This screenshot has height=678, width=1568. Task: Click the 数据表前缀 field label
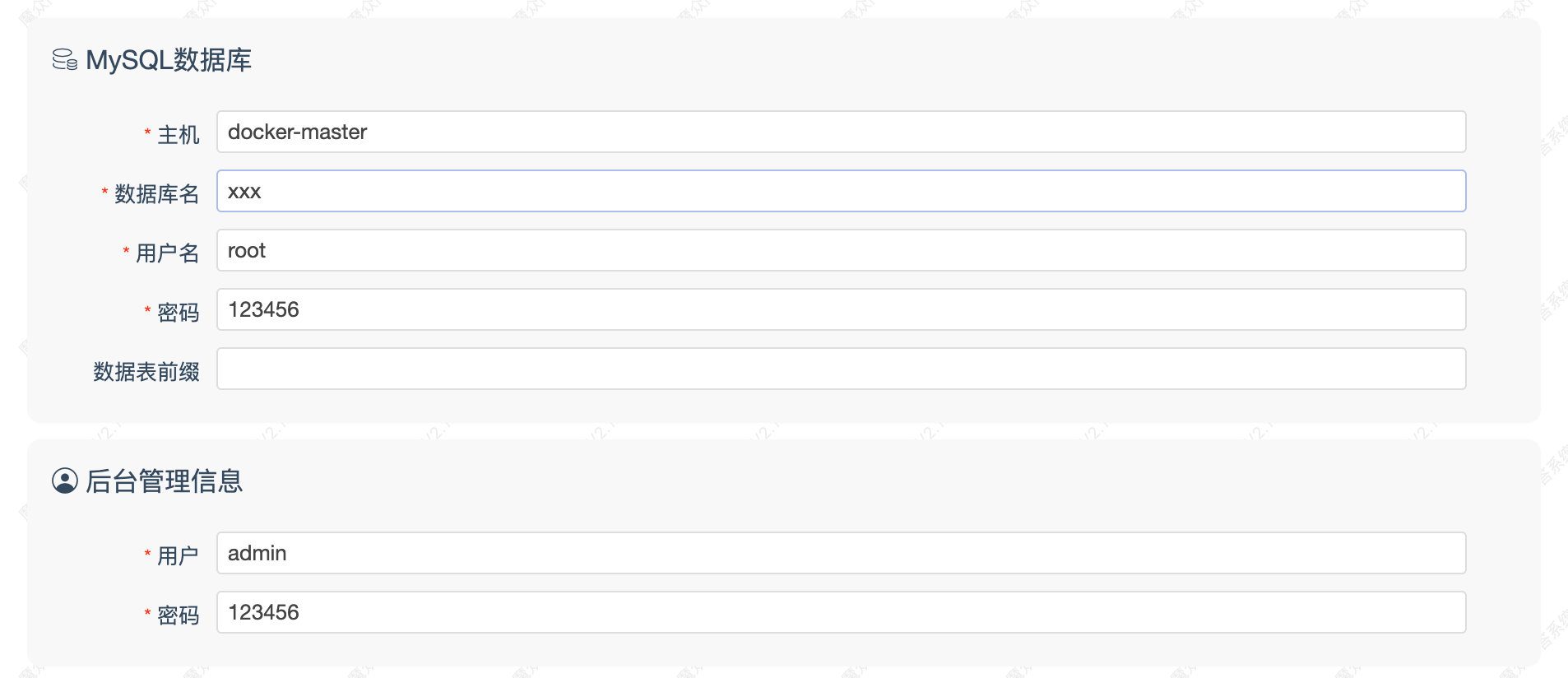(x=146, y=371)
